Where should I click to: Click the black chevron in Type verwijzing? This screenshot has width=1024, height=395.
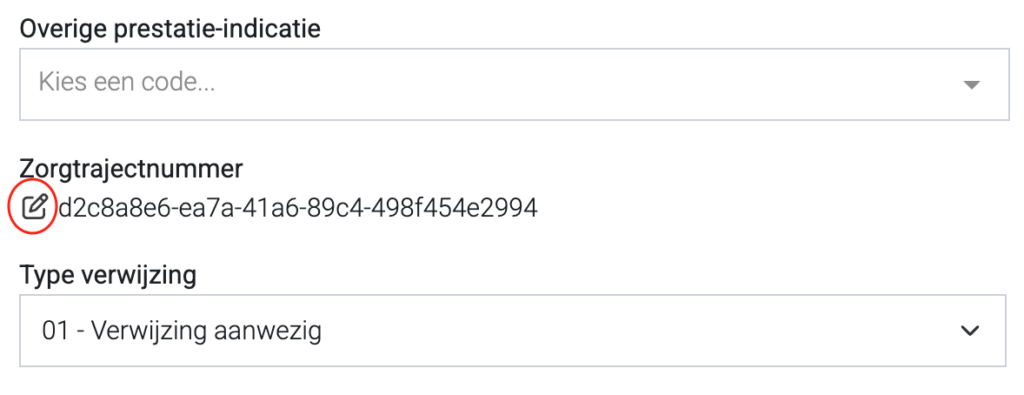click(970, 331)
